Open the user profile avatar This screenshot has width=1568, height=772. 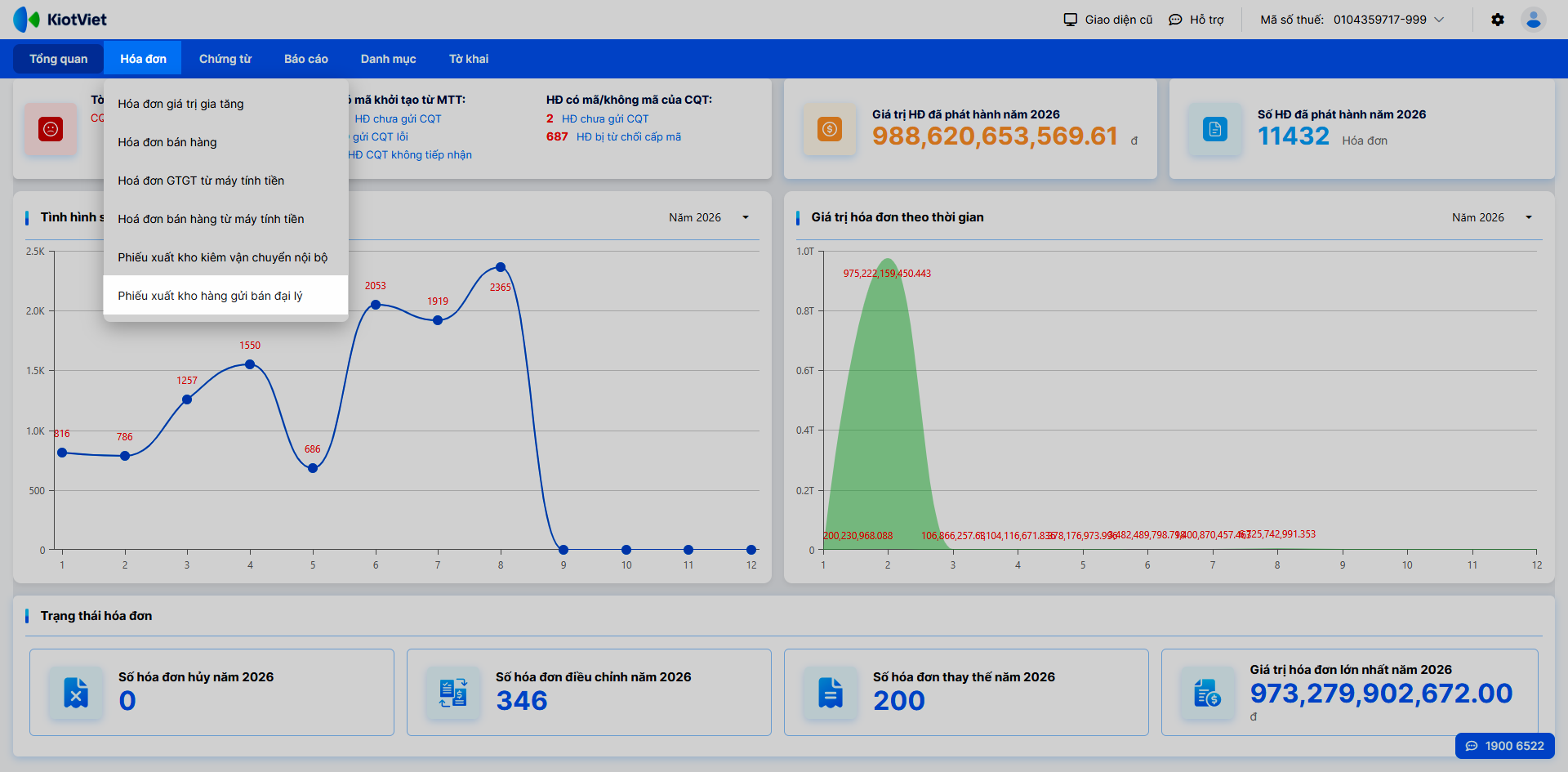pos(1533,20)
